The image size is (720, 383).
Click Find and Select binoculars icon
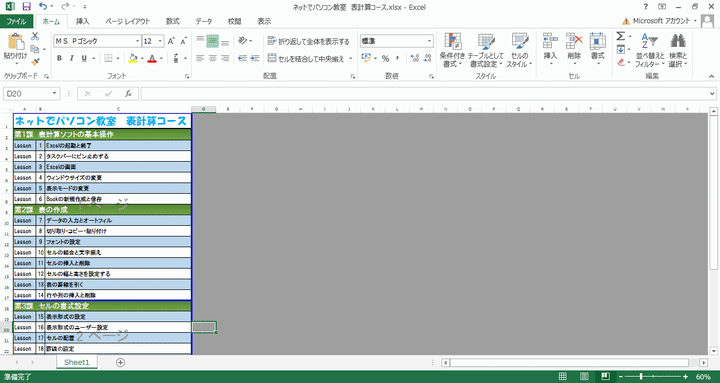678,51
